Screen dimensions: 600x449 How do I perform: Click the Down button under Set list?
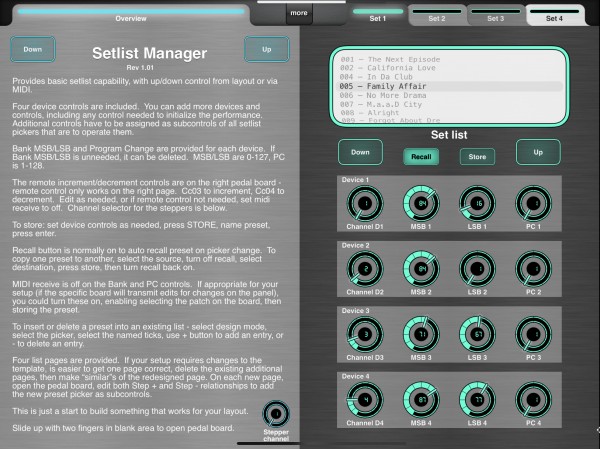coord(360,152)
